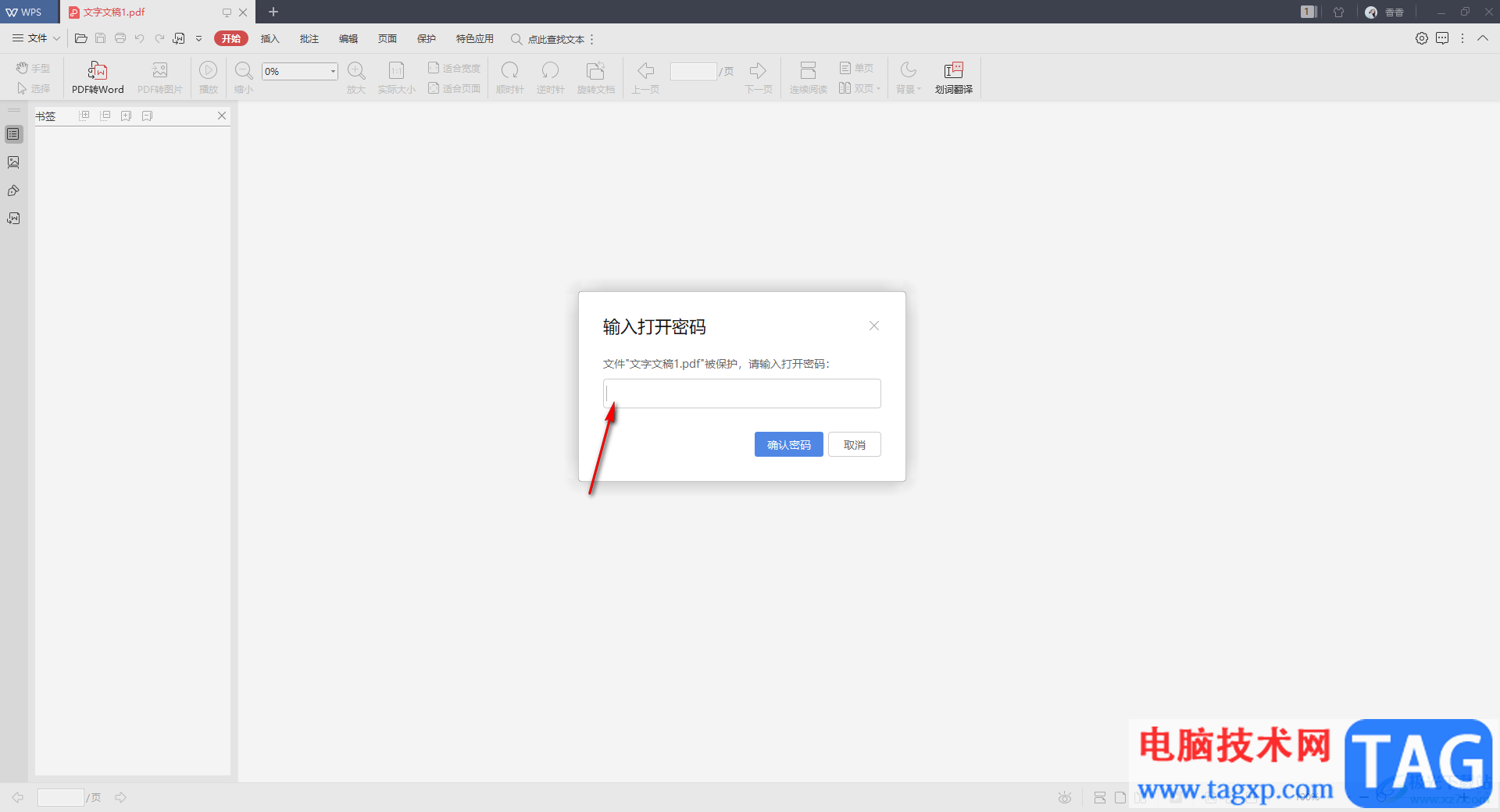Click the 确认密码 button

pos(788,444)
